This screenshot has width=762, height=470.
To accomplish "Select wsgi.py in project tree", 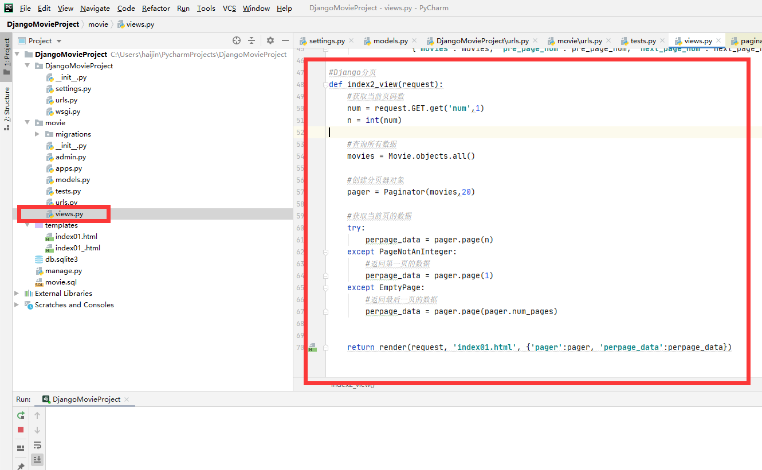I will (x=63, y=111).
